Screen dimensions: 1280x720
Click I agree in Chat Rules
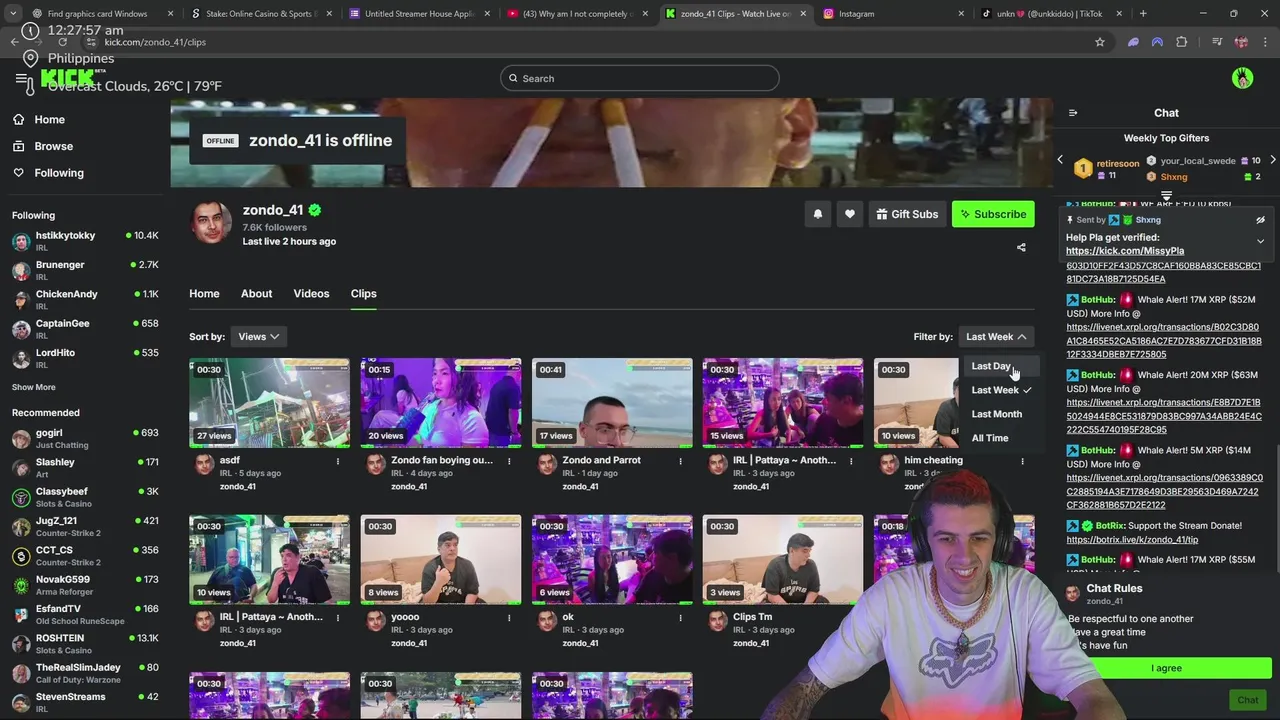[x=1166, y=668]
